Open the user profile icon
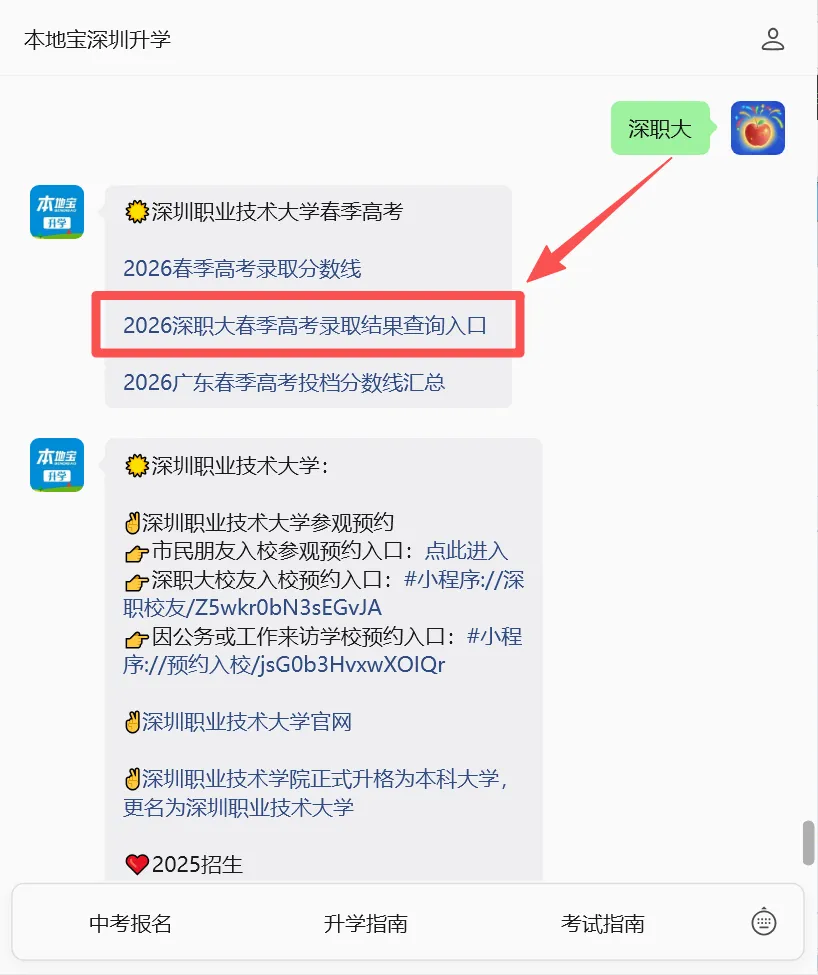 point(773,39)
